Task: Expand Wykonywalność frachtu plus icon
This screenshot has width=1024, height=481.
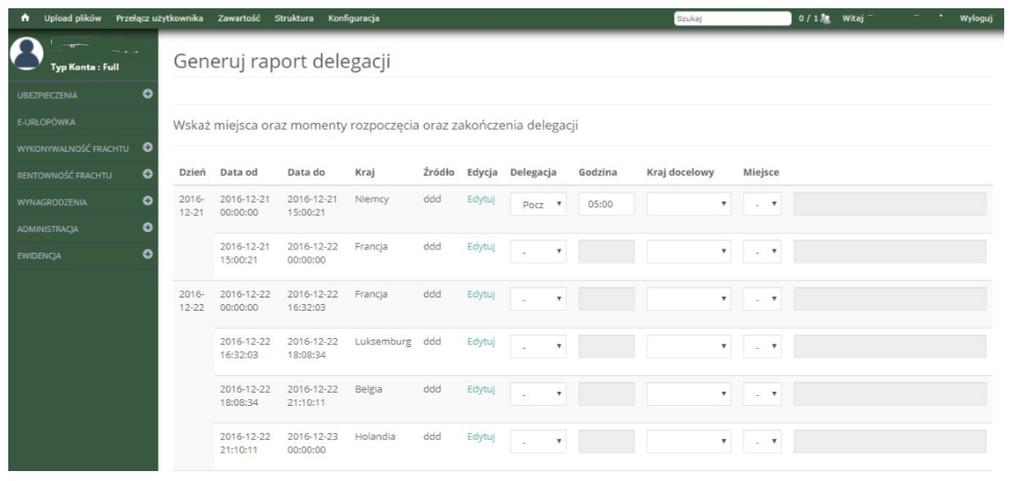Action: pyautogui.click(x=148, y=147)
